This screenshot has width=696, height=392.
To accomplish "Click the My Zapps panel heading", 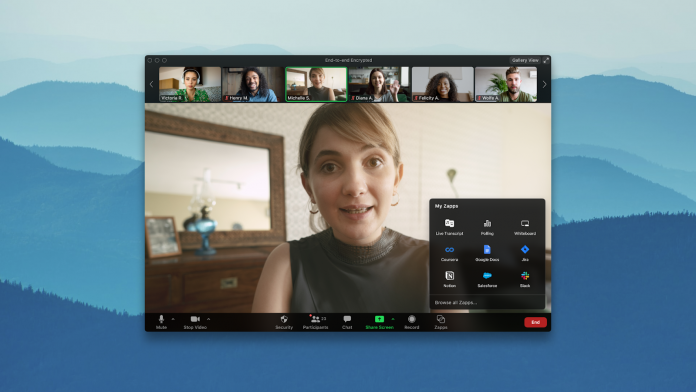I will tap(447, 206).
